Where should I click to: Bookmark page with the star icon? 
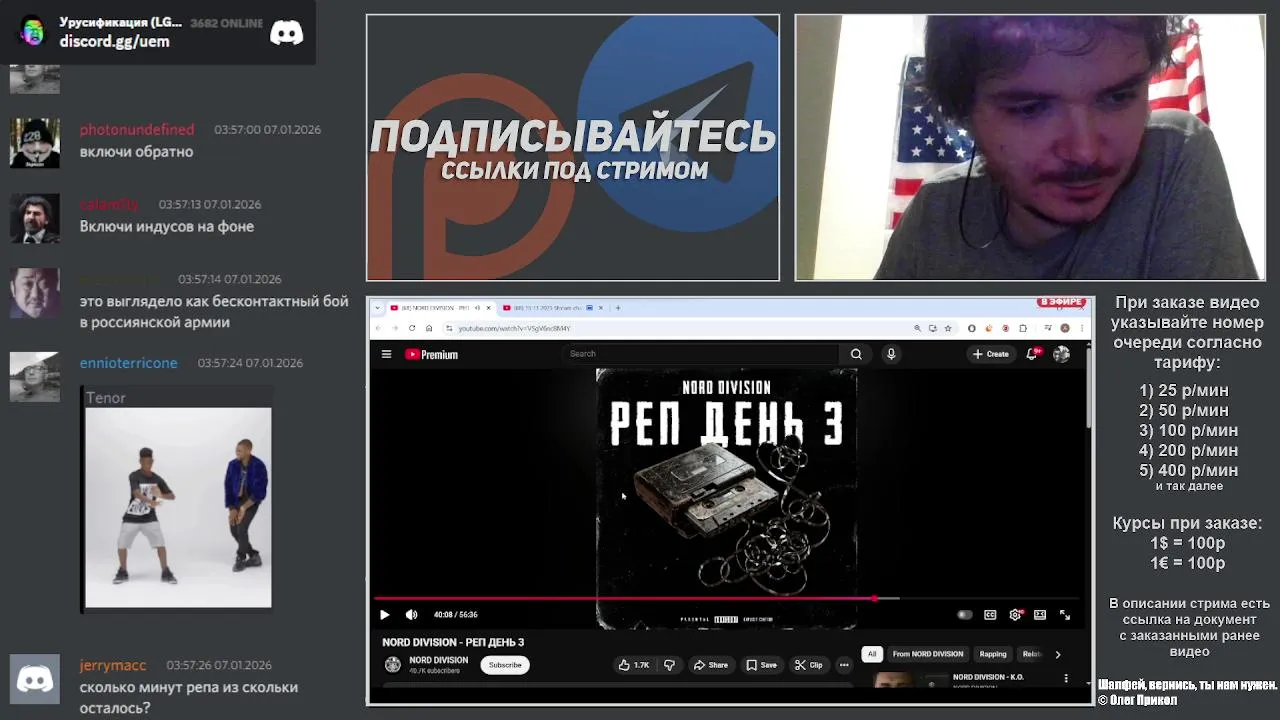pos(949,328)
